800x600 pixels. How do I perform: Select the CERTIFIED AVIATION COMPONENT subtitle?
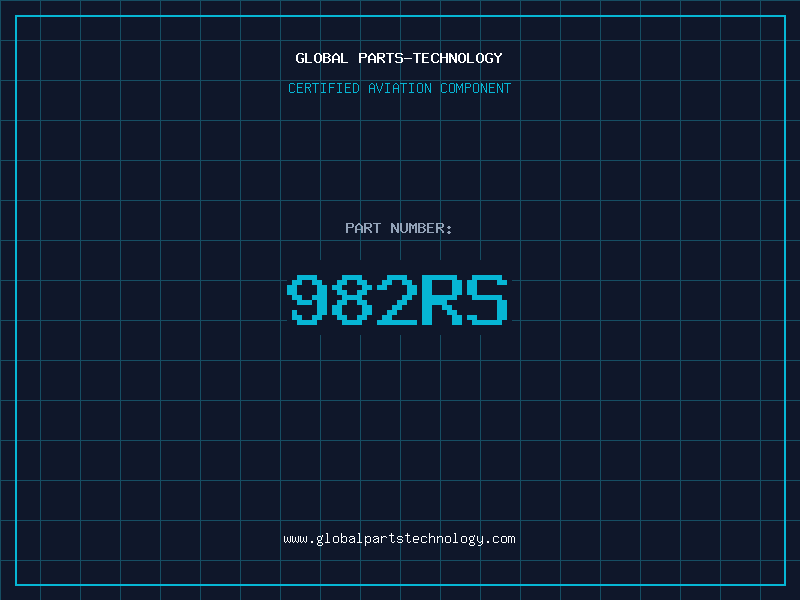click(399, 88)
